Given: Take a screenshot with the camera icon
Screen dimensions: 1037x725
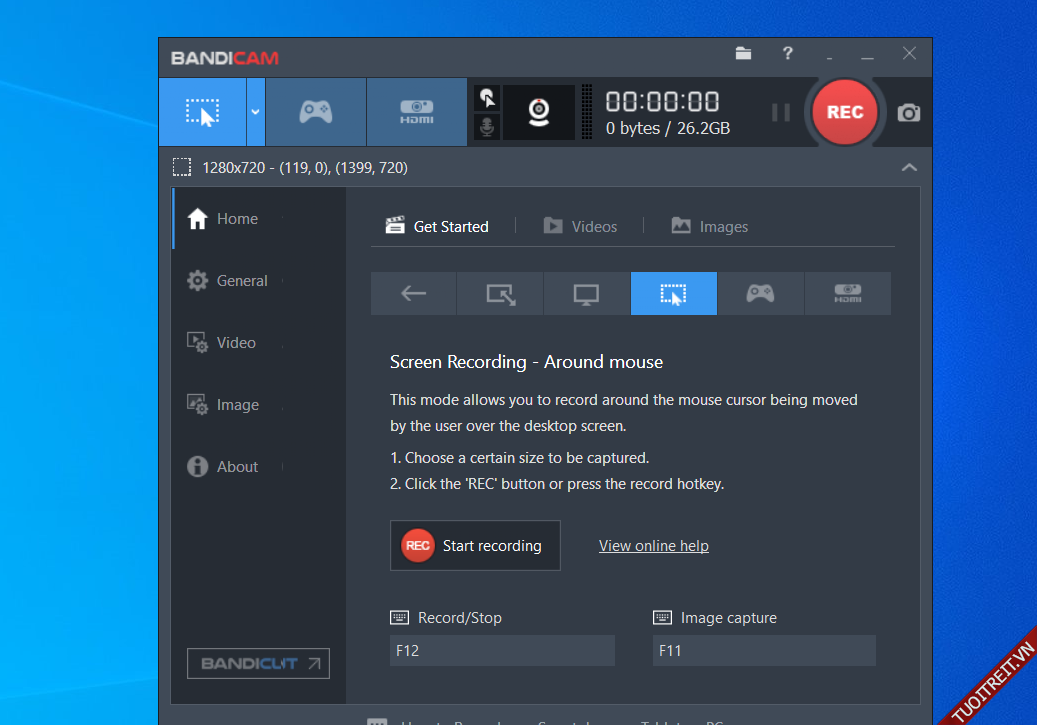Looking at the screenshot, I should [908, 113].
